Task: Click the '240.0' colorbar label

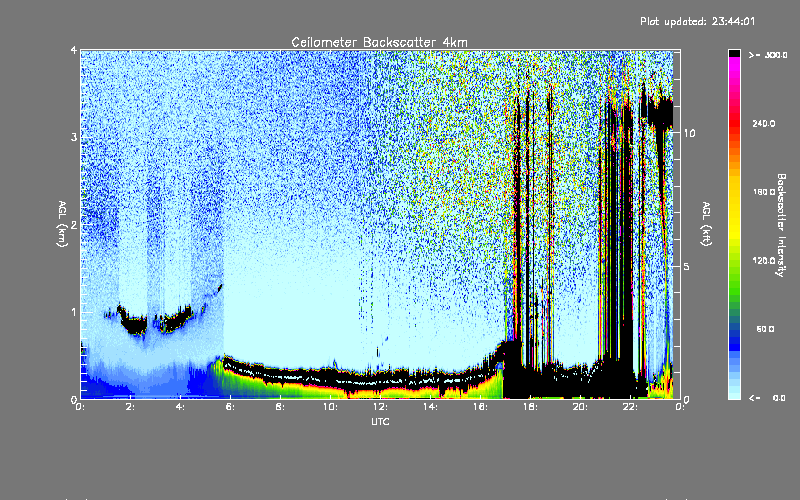Action: tap(764, 123)
